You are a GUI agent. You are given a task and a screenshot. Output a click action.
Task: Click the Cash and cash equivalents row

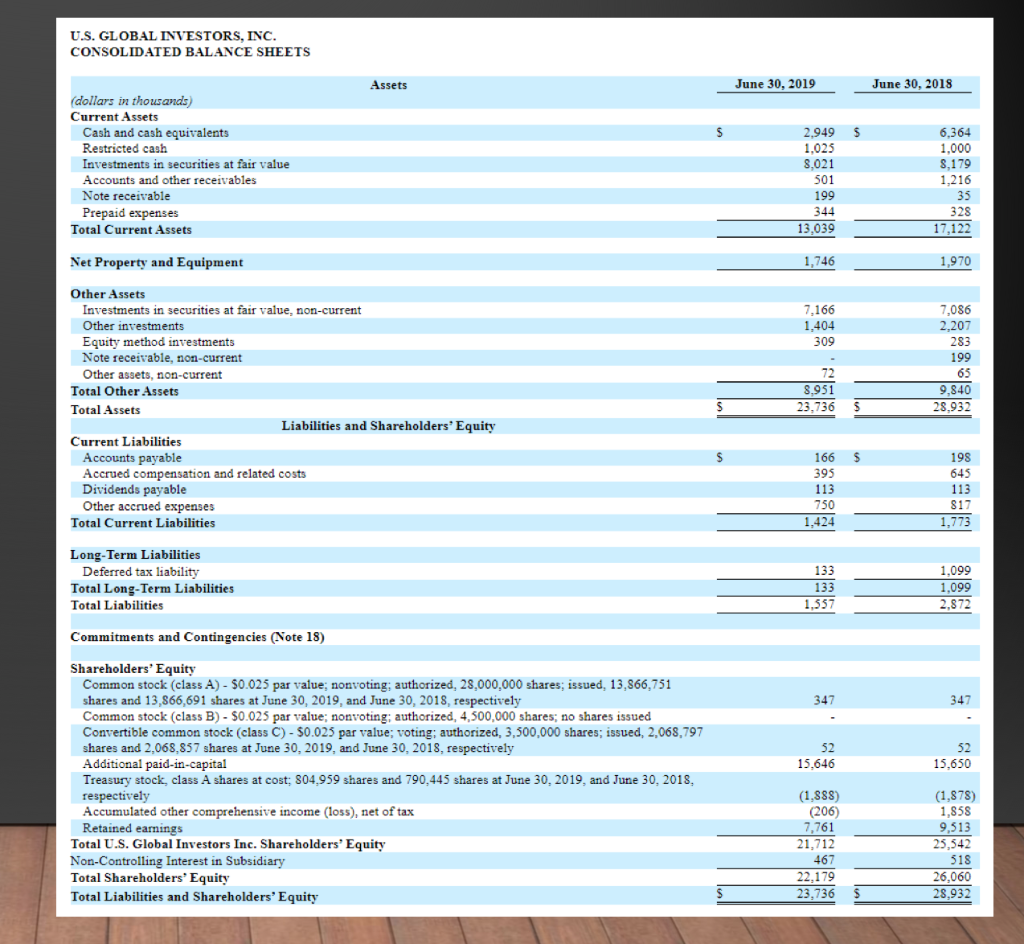click(x=155, y=132)
